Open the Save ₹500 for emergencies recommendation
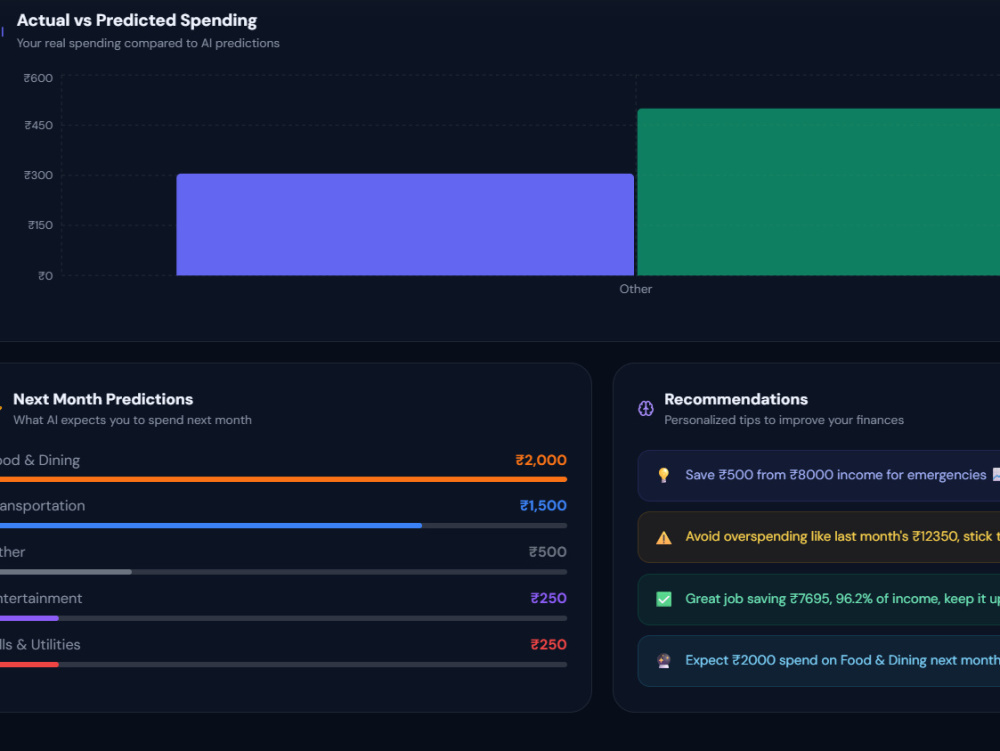Image resolution: width=1000 pixels, height=751 pixels. [819, 476]
